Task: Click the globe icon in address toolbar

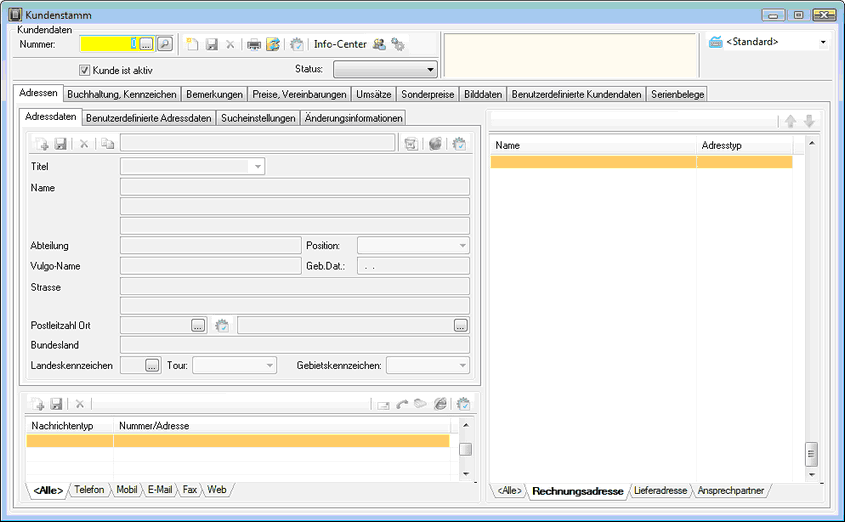Action: pos(435,144)
